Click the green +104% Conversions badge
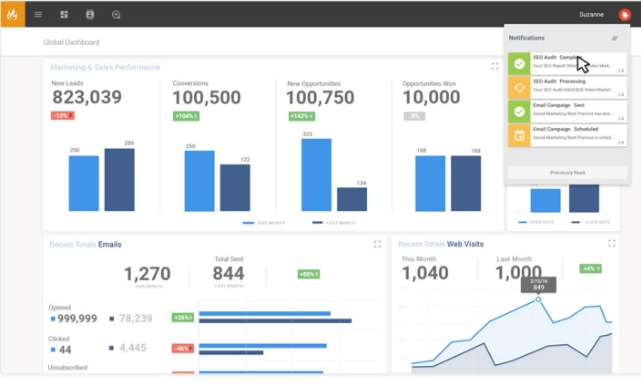 186,116
